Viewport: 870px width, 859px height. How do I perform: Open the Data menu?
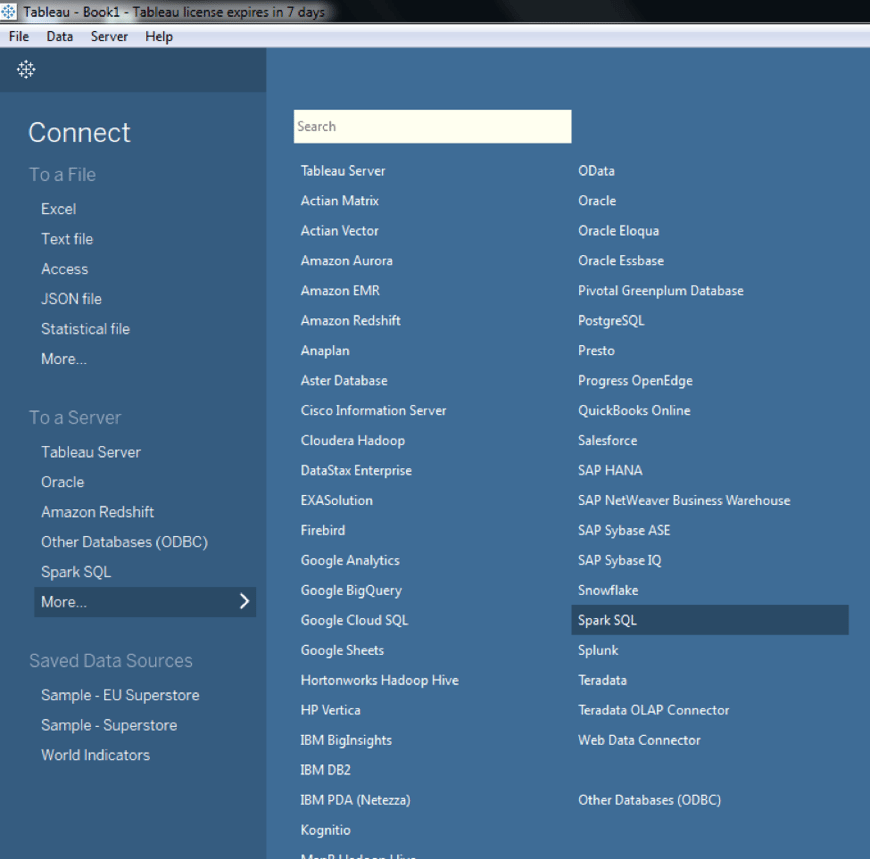pyautogui.click(x=59, y=37)
